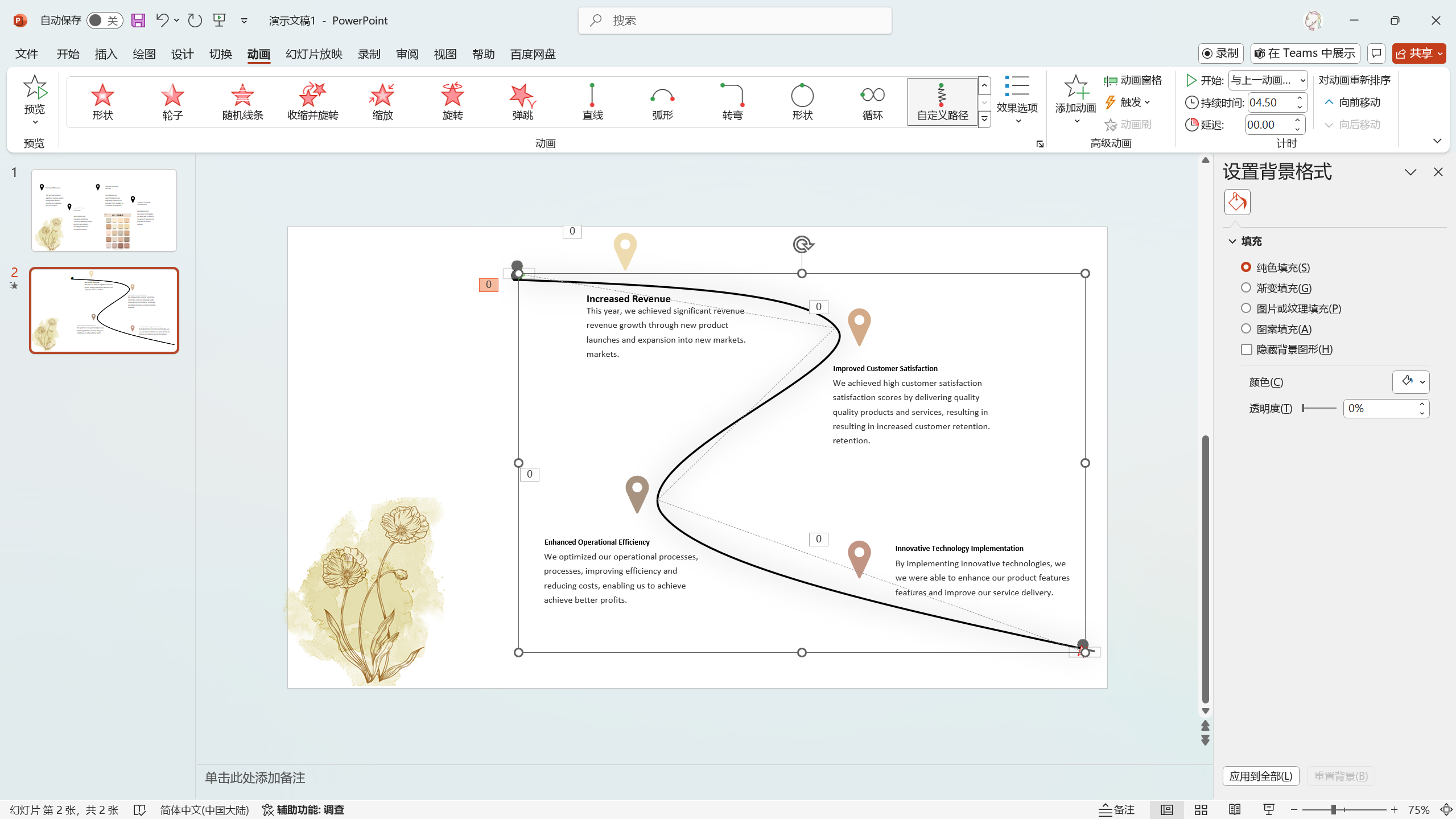Toggle the 备注 notes pane
This screenshot has height=819, width=1456.
(1116, 809)
